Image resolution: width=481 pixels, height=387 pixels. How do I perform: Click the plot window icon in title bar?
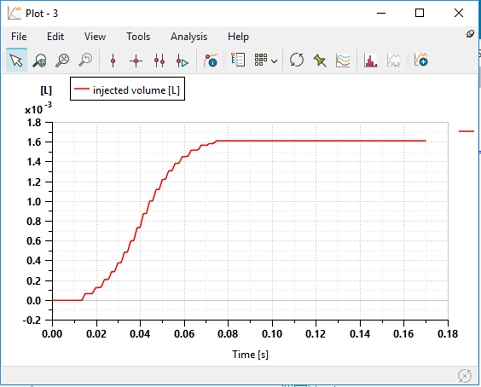pyautogui.click(x=14, y=13)
